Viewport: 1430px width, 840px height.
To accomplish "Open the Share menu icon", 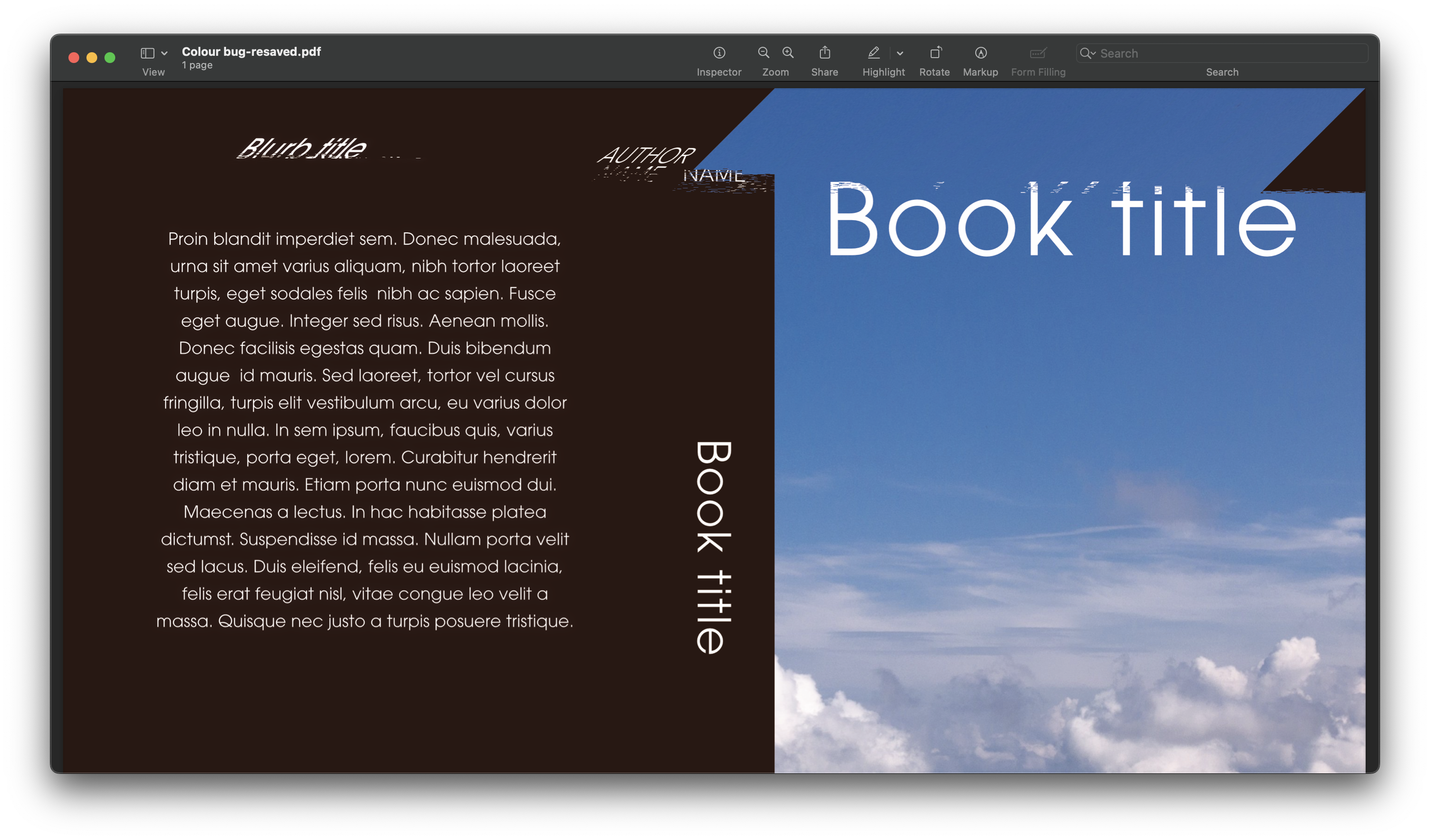I will pyautogui.click(x=824, y=53).
